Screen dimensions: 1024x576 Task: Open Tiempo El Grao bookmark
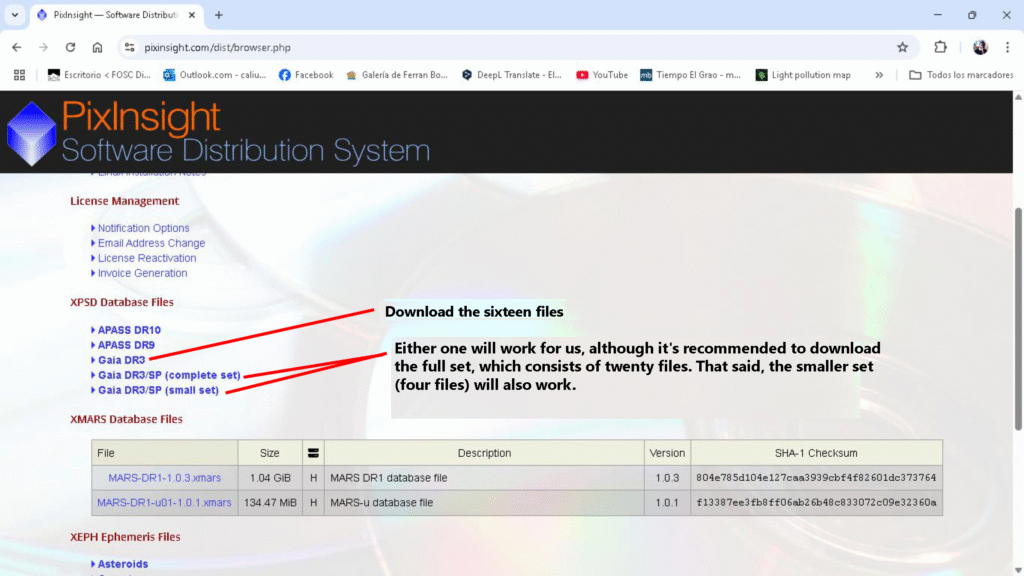coord(690,75)
